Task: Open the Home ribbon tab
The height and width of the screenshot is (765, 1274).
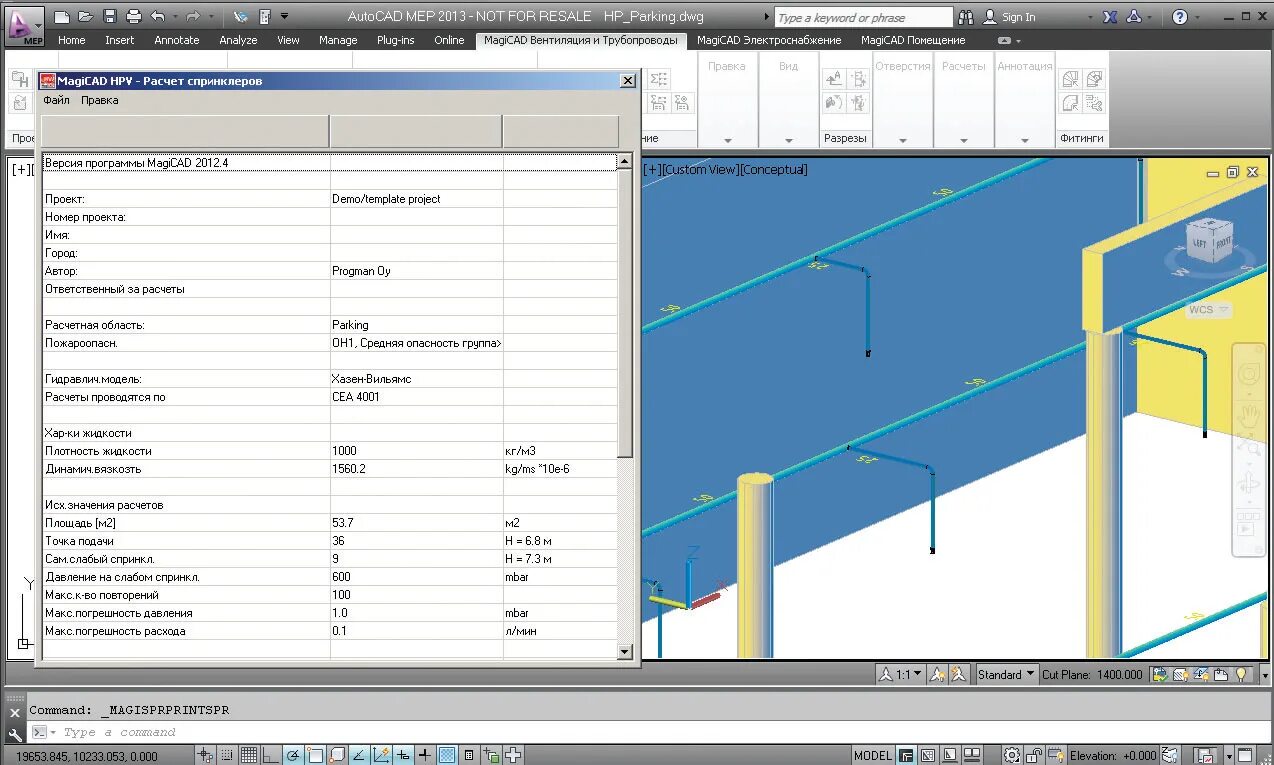Action: pyautogui.click(x=72, y=40)
